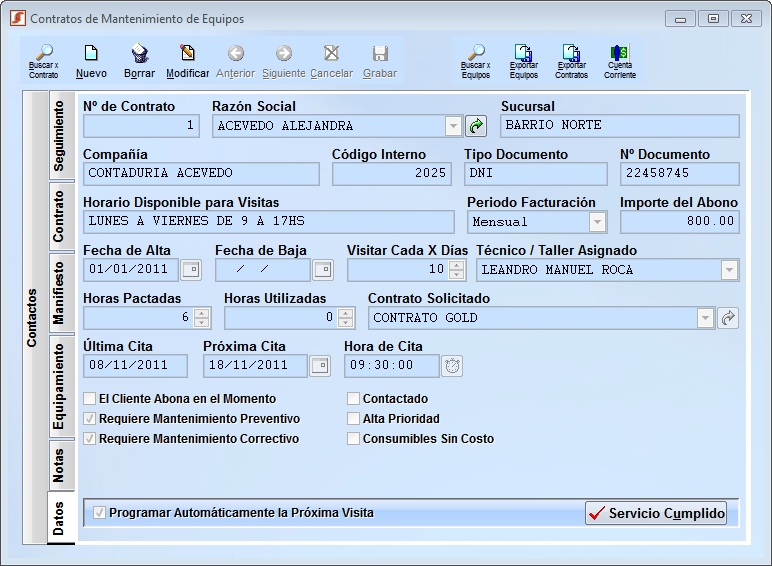772x566 pixels.
Task: Open Buscar x Contrato search tool
Action: coord(43,61)
